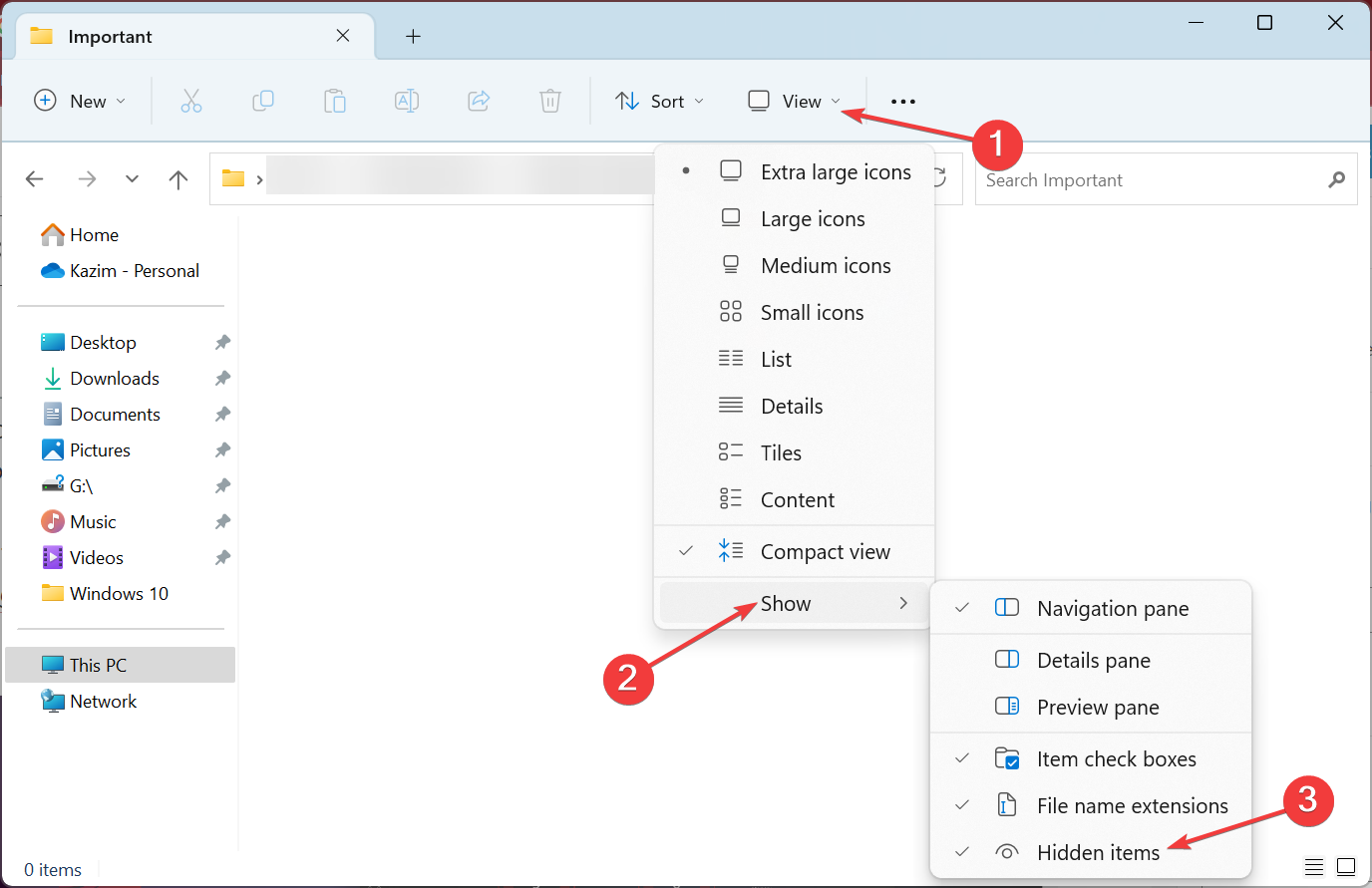Choose List view layout
This screenshot has width=1372, height=888.
[x=795, y=360]
